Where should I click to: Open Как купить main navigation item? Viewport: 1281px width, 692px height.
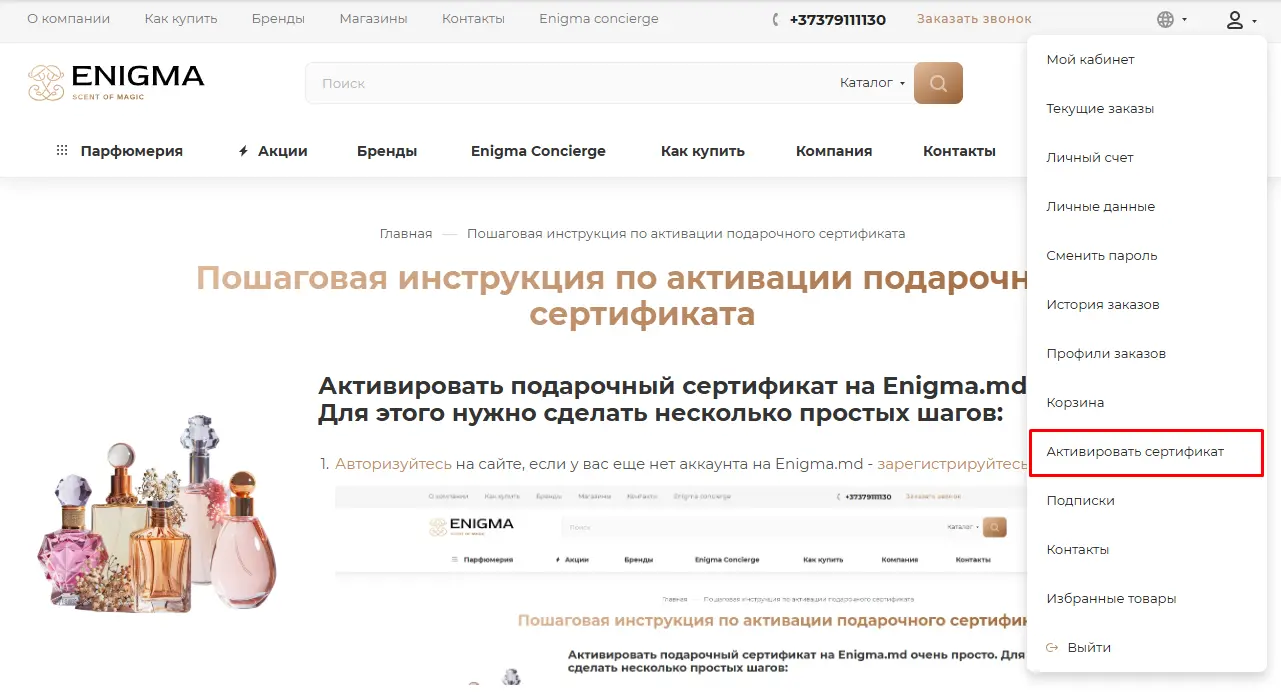(703, 151)
